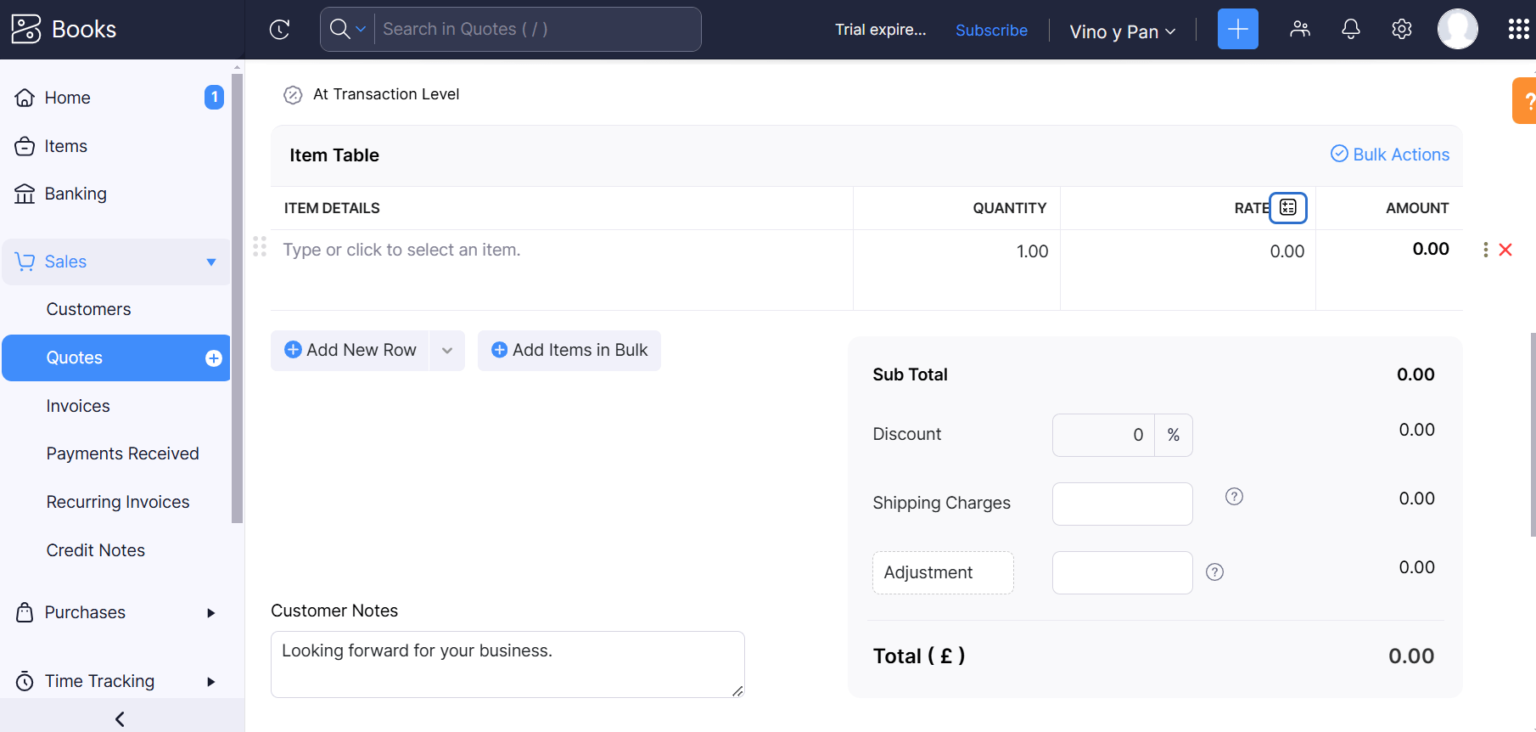Screen dimensions: 1536x732
Task: Open Bulk Actions for the item table
Action: 1389,154
